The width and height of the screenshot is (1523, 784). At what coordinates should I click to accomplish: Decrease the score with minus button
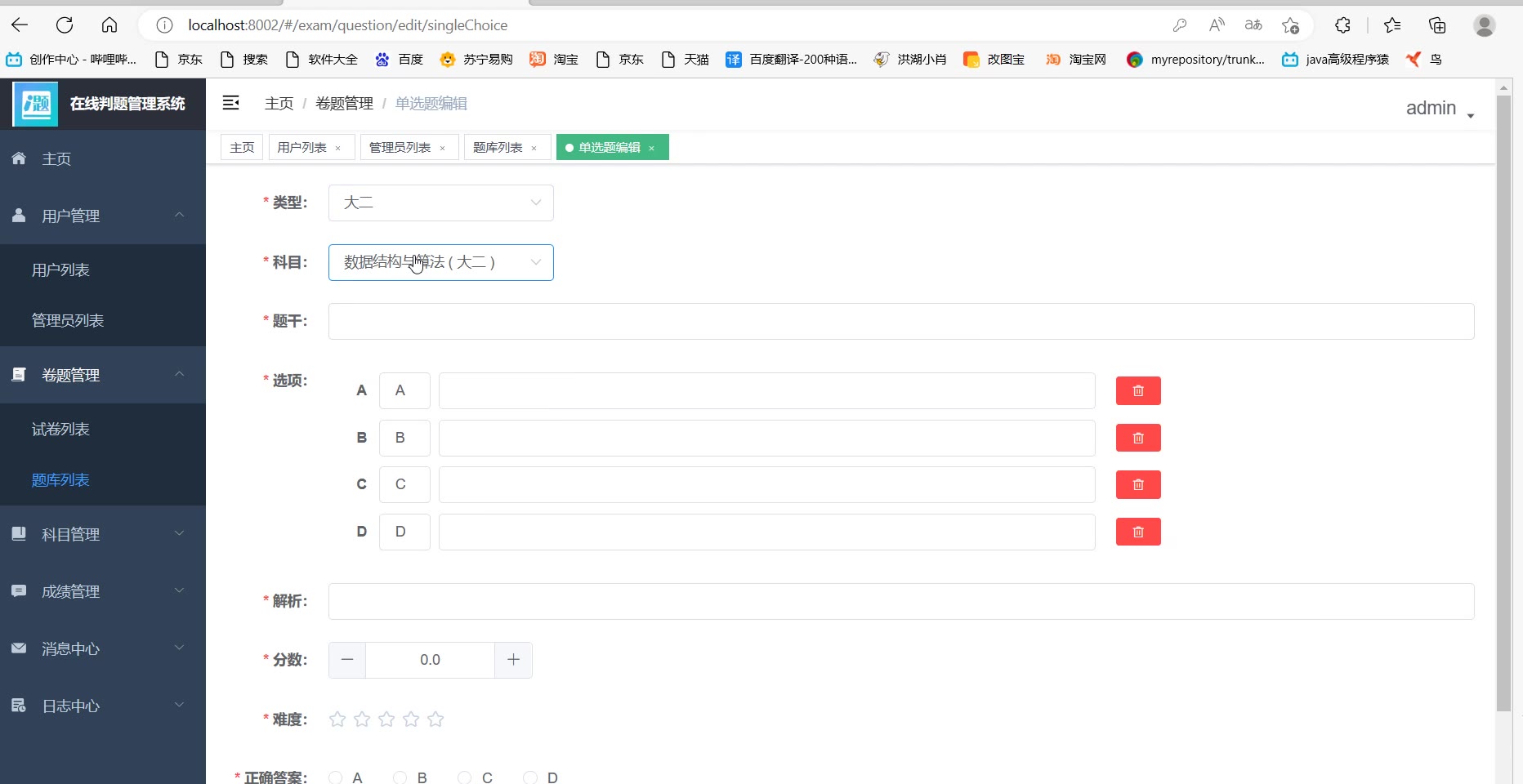[347, 660]
